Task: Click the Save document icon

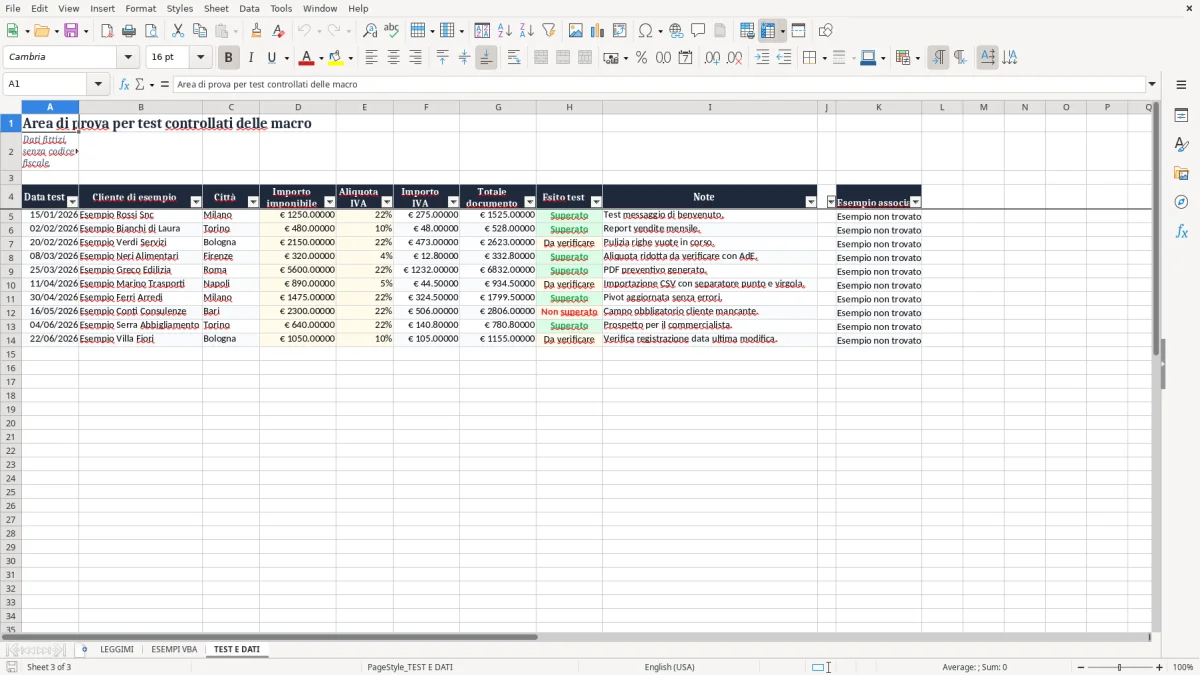Action: pyautogui.click(x=71, y=31)
